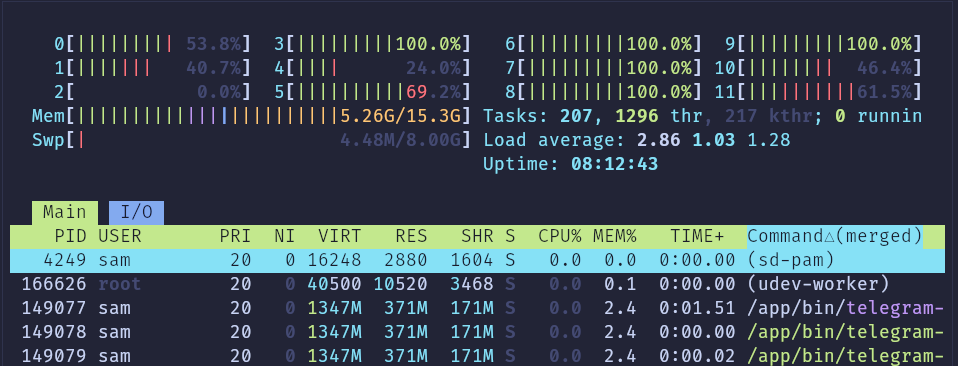Click the SHR value 3468

pyautogui.click(x=472, y=284)
